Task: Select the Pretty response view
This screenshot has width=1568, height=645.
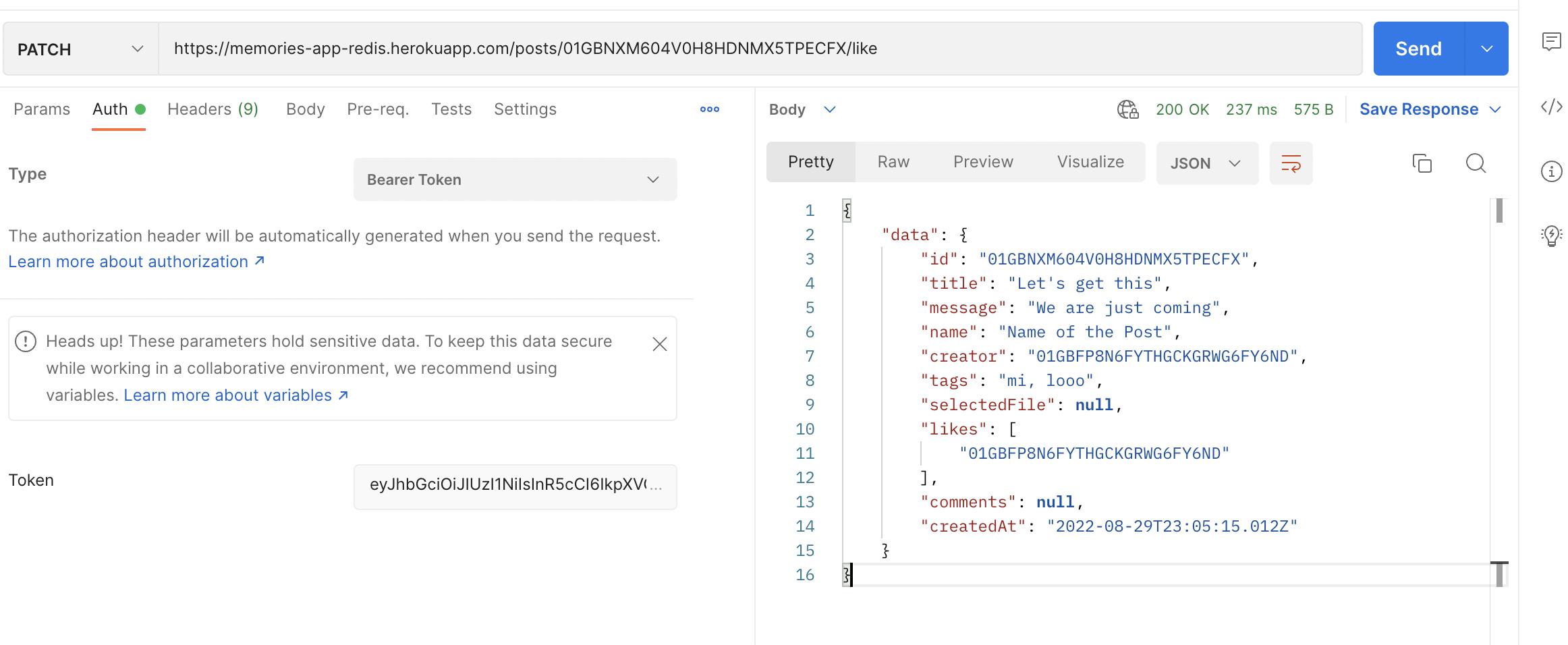Action: tap(811, 162)
